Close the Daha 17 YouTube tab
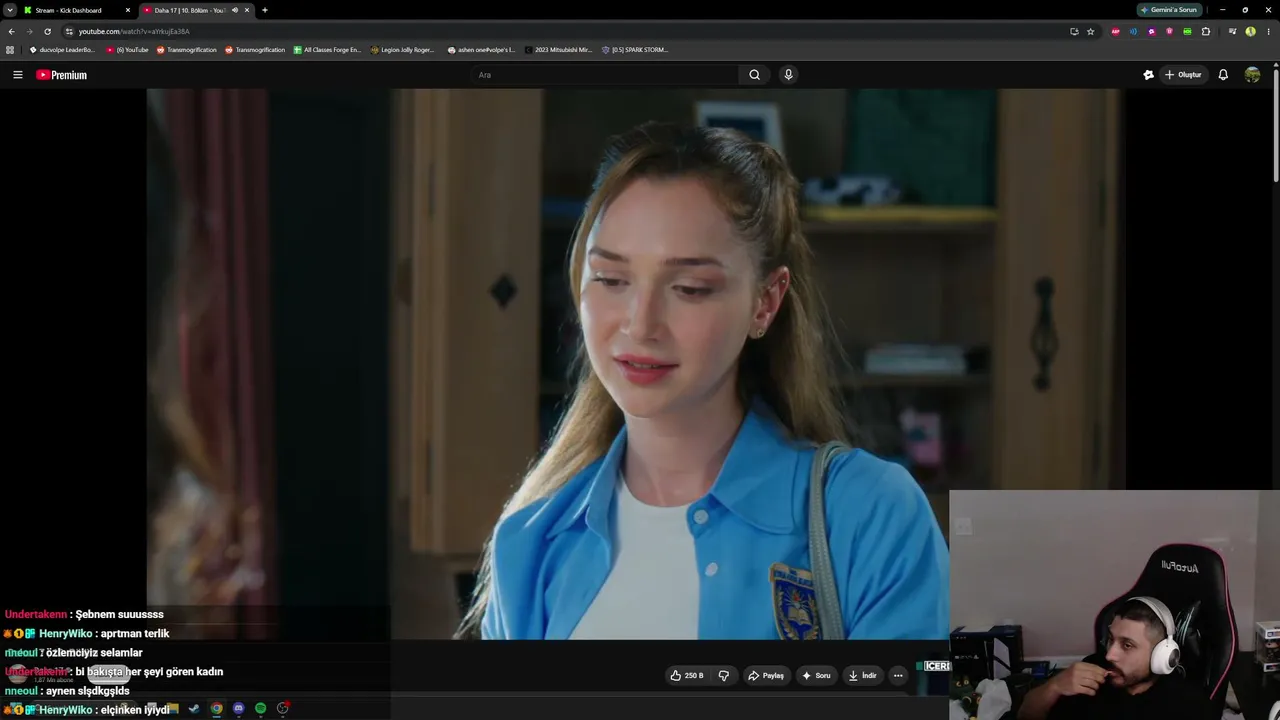The height and width of the screenshot is (720, 1280). click(x=247, y=10)
